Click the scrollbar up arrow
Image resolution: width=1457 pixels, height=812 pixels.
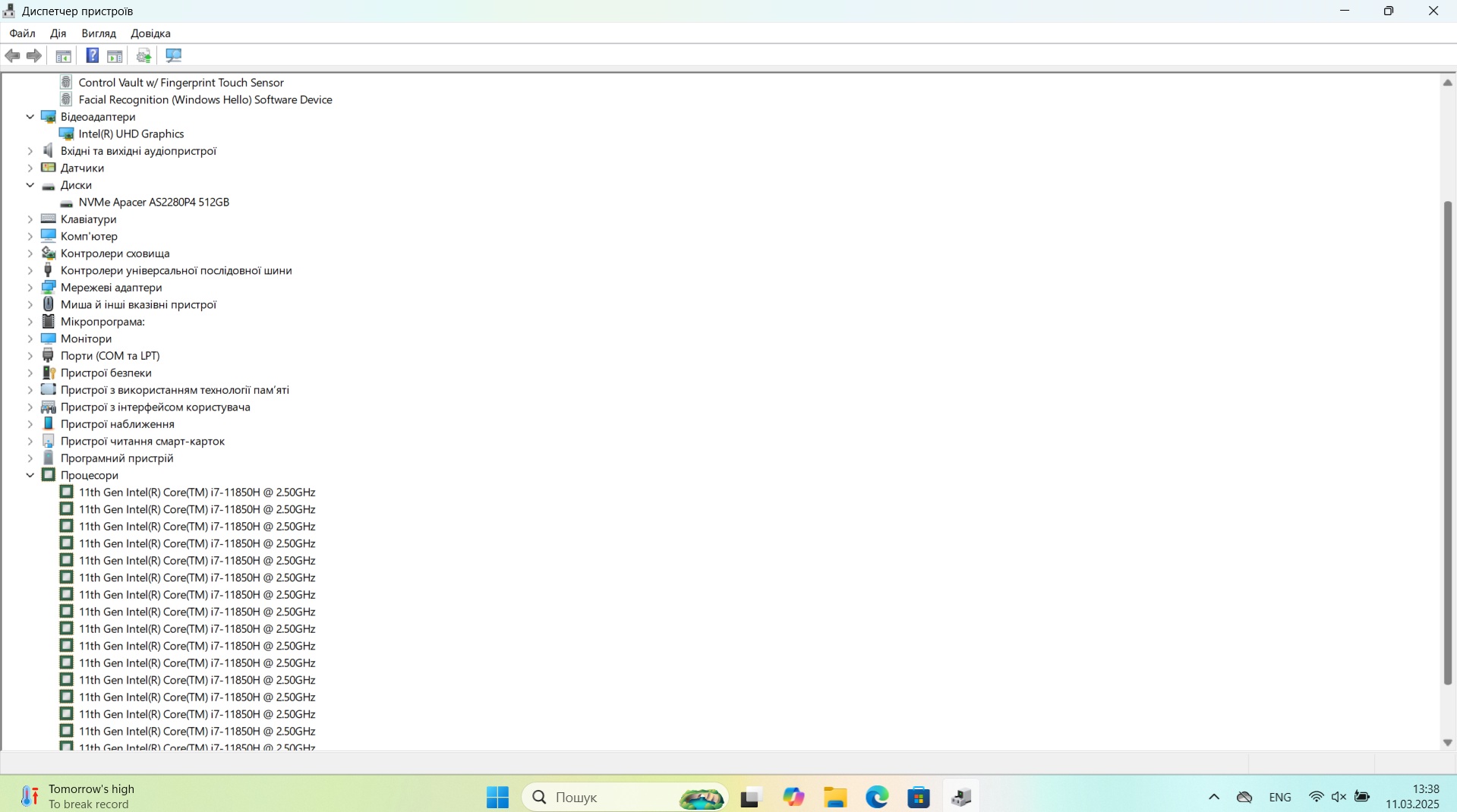[x=1448, y=82]
